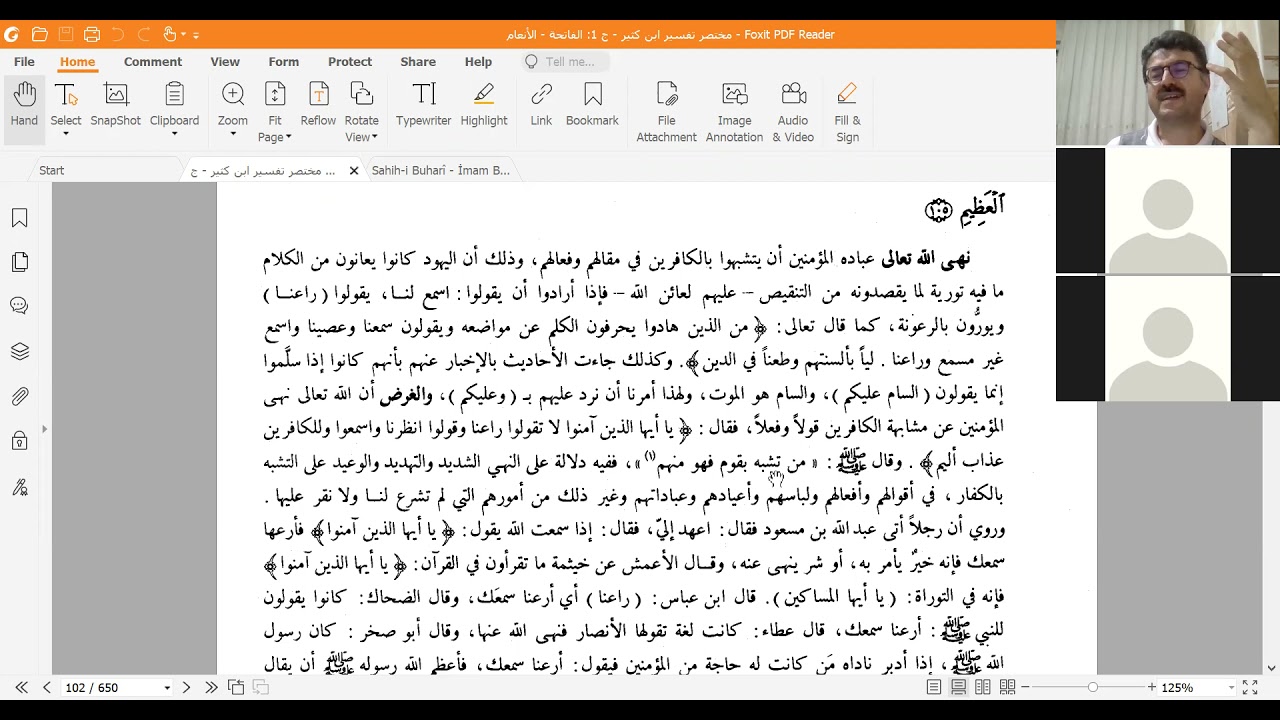Screen dimensions: 1280x720
Task: Open the Comments side panel
Action: coord(20,306)
